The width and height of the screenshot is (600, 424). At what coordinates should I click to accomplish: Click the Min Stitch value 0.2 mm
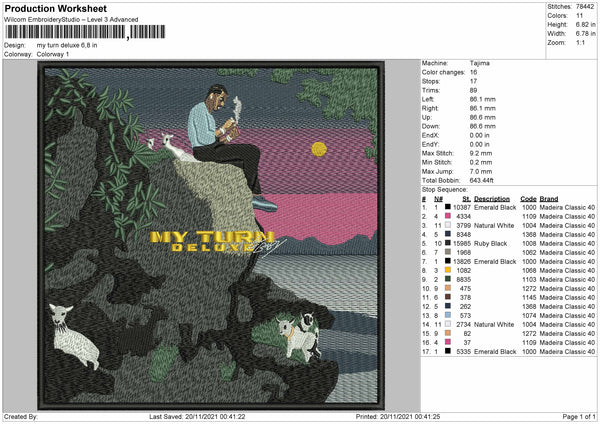[481, 162]
